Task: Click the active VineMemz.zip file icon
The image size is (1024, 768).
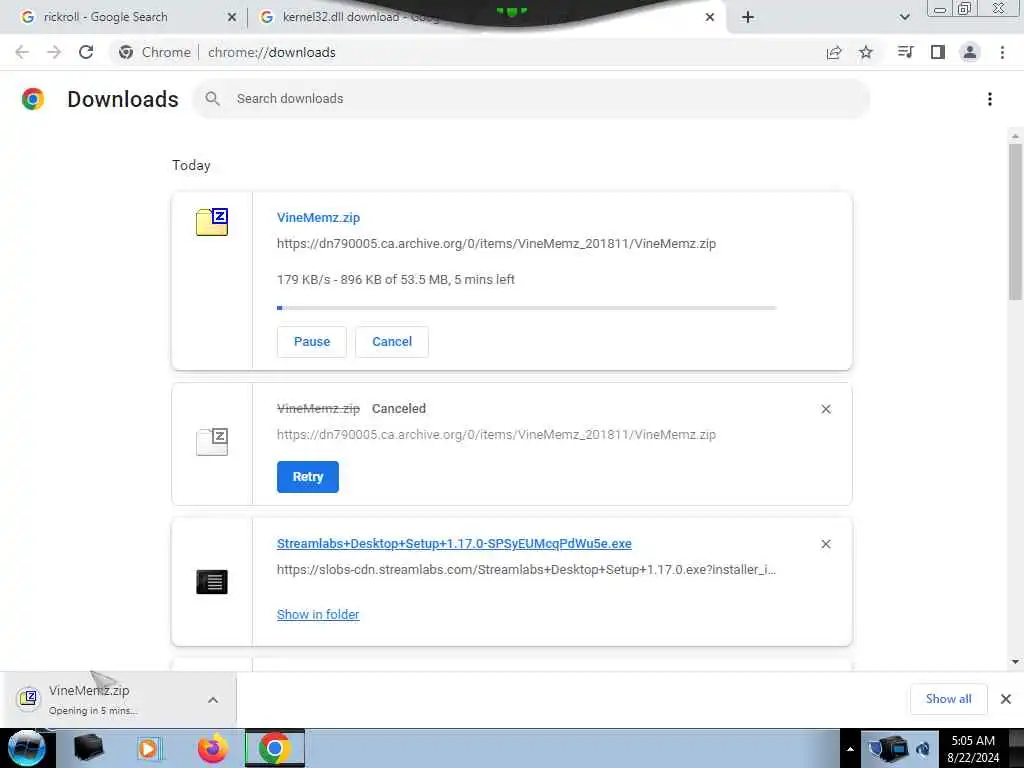Action: tap(212, 222)
